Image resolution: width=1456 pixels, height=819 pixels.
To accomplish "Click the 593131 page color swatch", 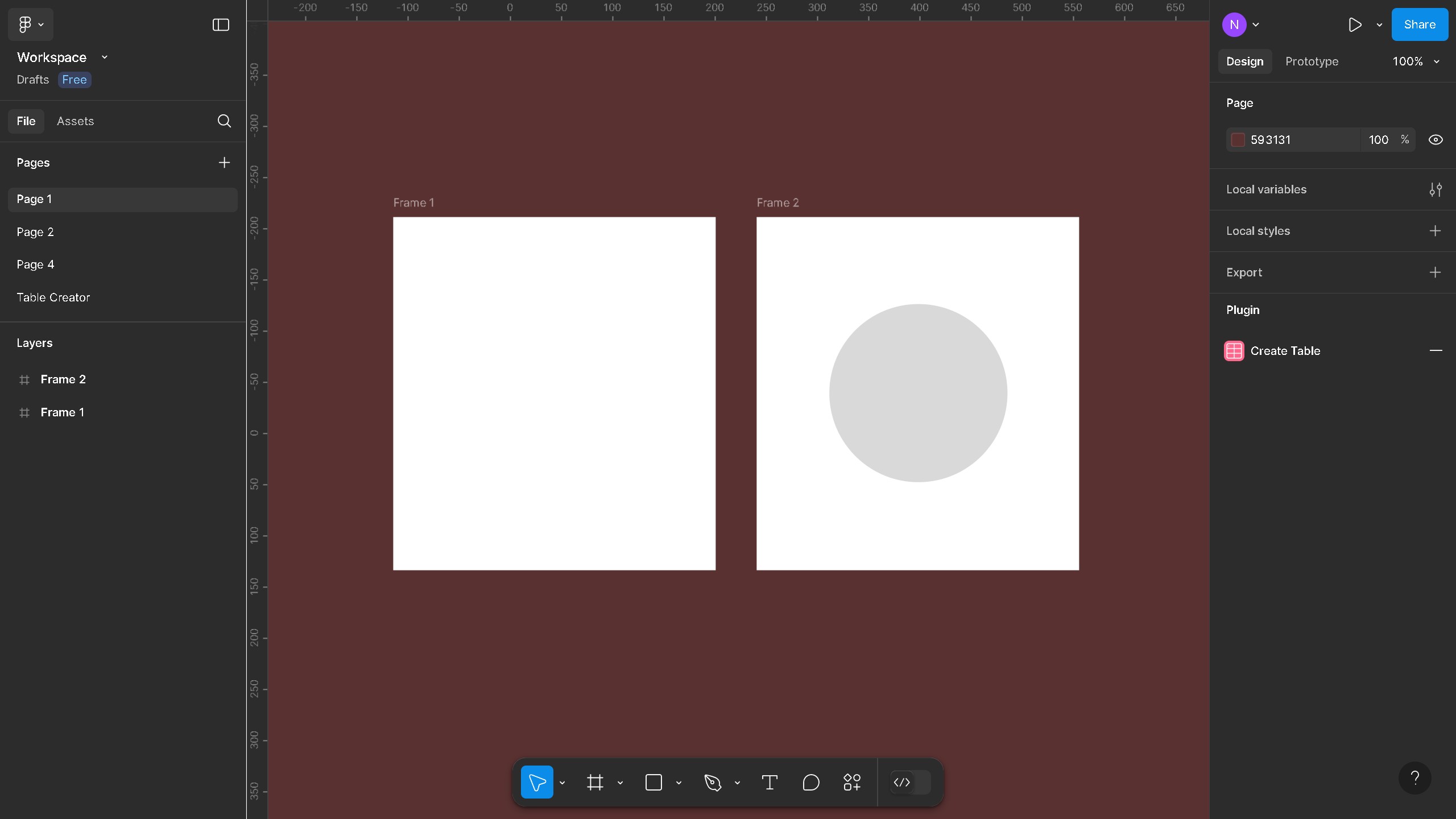I will (x=1238, y=139).
